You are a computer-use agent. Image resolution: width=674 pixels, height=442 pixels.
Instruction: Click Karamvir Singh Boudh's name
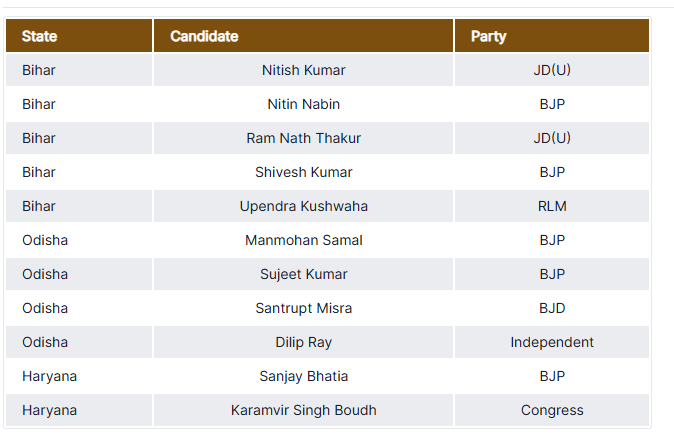point(303,410)
